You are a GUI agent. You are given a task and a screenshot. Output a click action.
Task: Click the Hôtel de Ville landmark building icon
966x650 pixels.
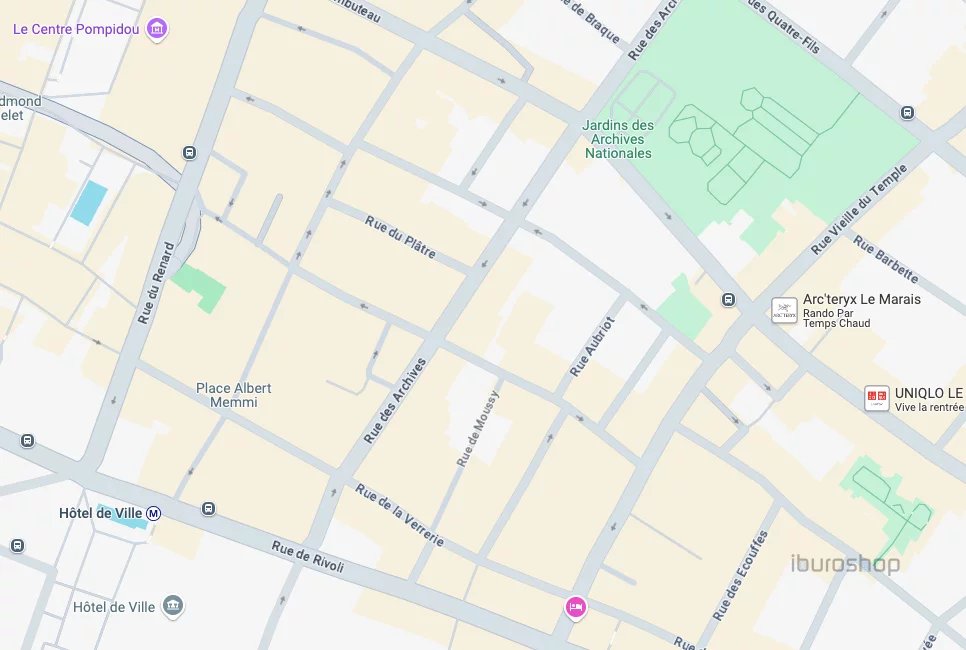[172, 606]
